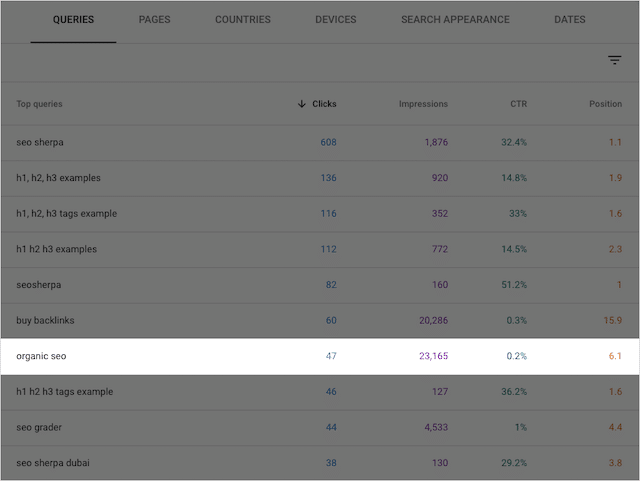Click the 4,533 impressions value
640x481 pixels.
436,428
